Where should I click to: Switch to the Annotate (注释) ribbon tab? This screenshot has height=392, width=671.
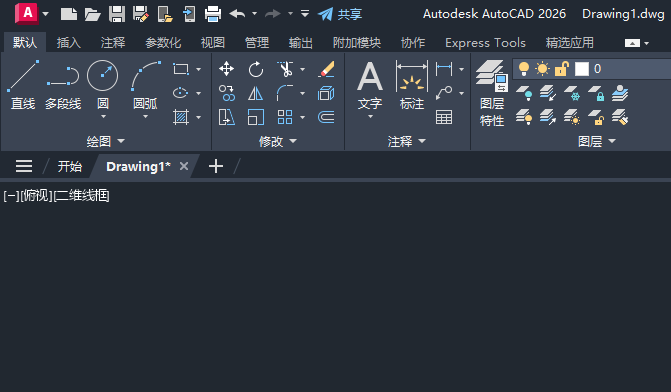(113, 43)
